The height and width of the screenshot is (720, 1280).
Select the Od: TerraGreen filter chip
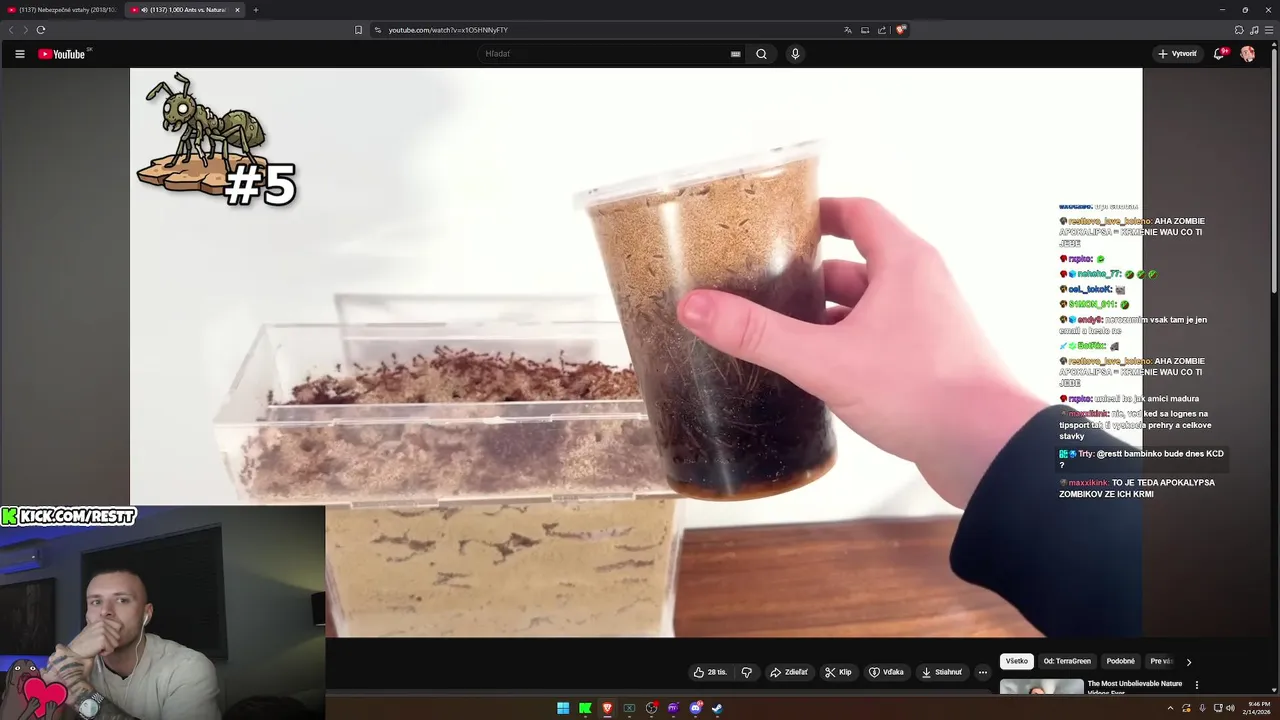(x=1067, y=661)
